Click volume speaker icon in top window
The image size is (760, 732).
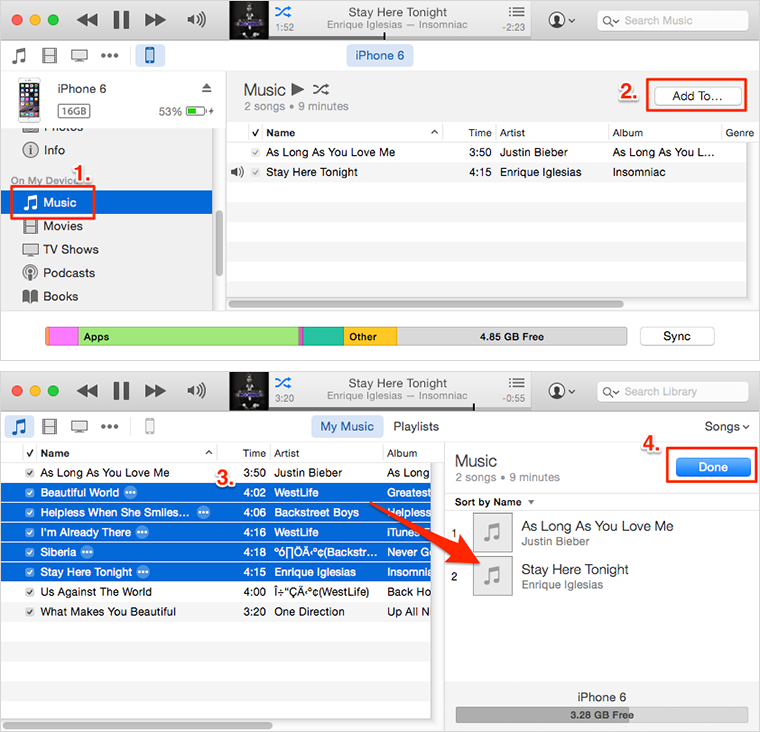pos(196,19)
